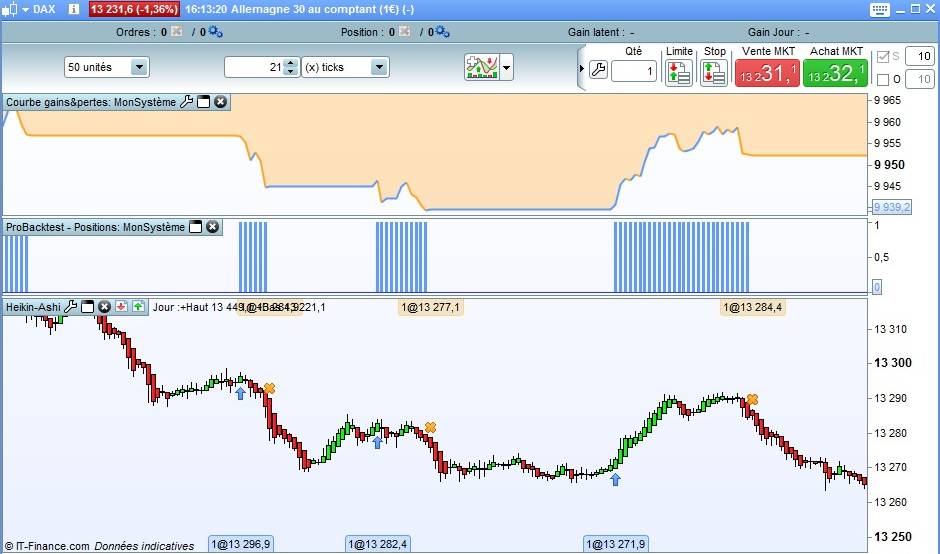Maximize the Courbe gains&pertes panel

[x=204, y=102]
